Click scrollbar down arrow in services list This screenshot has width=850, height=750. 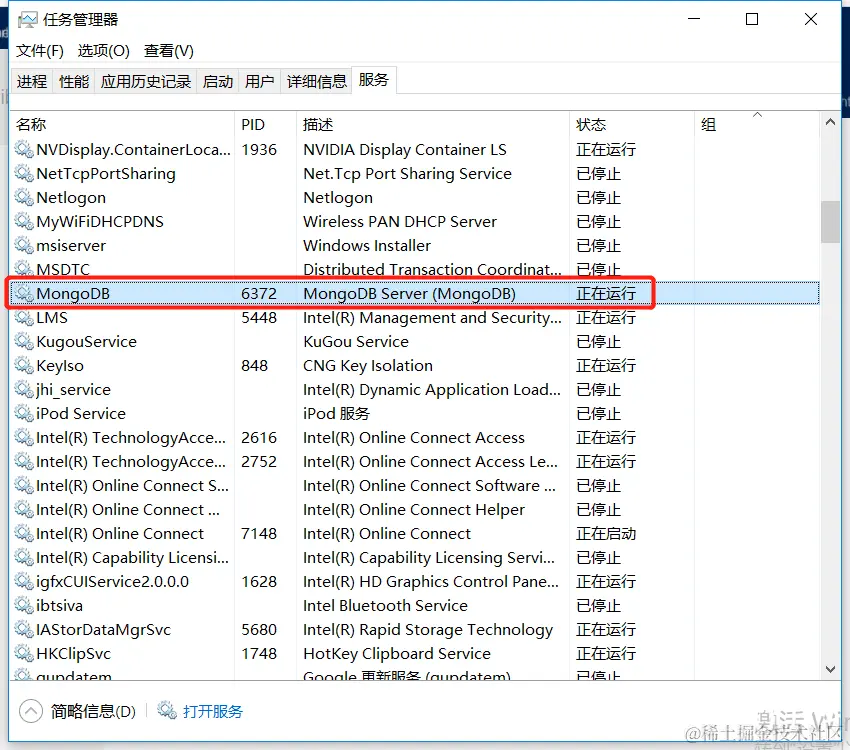tap(830, 669)
